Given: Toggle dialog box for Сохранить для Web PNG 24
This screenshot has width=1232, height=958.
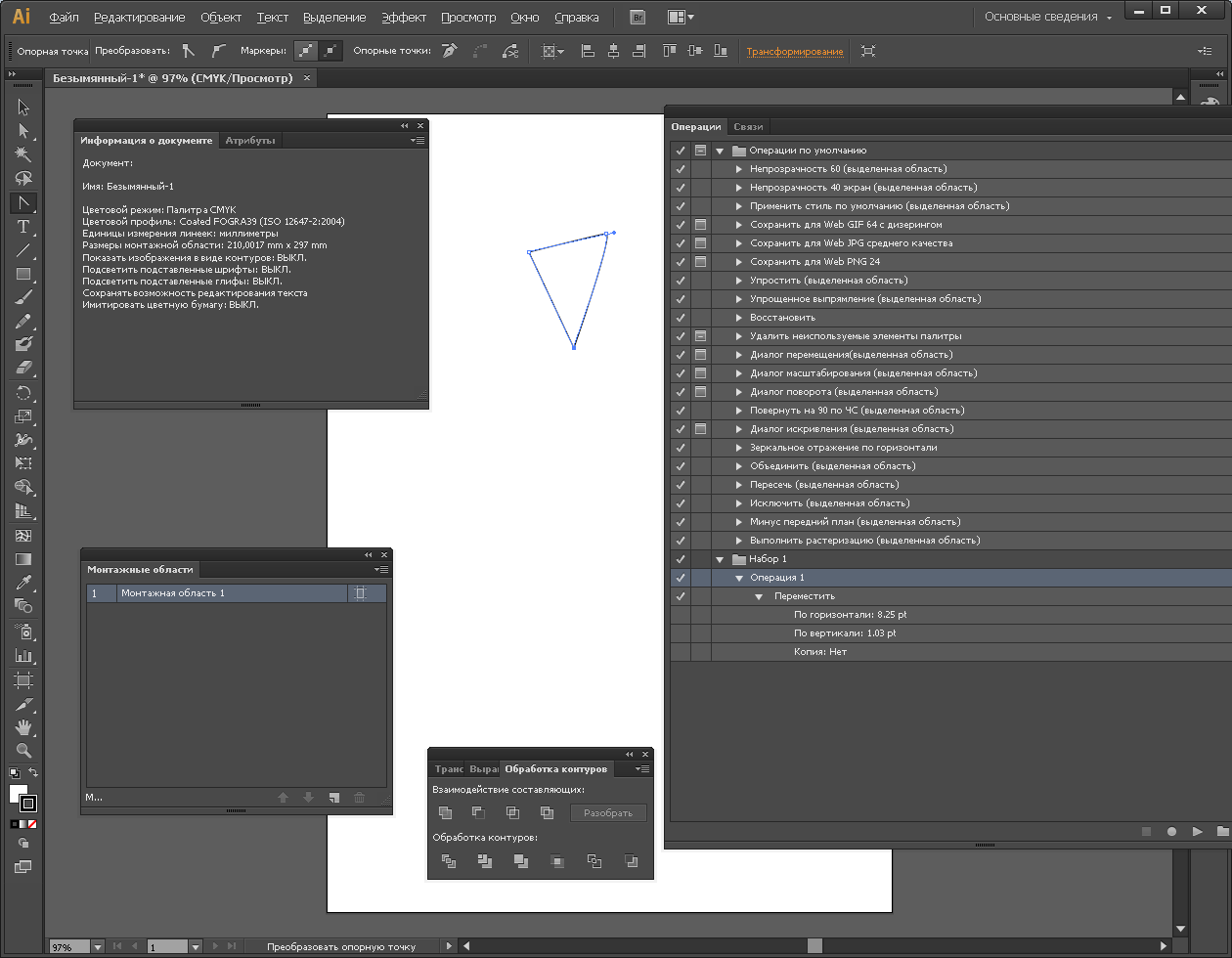Looking at the screenshot, I should [700, 262].
